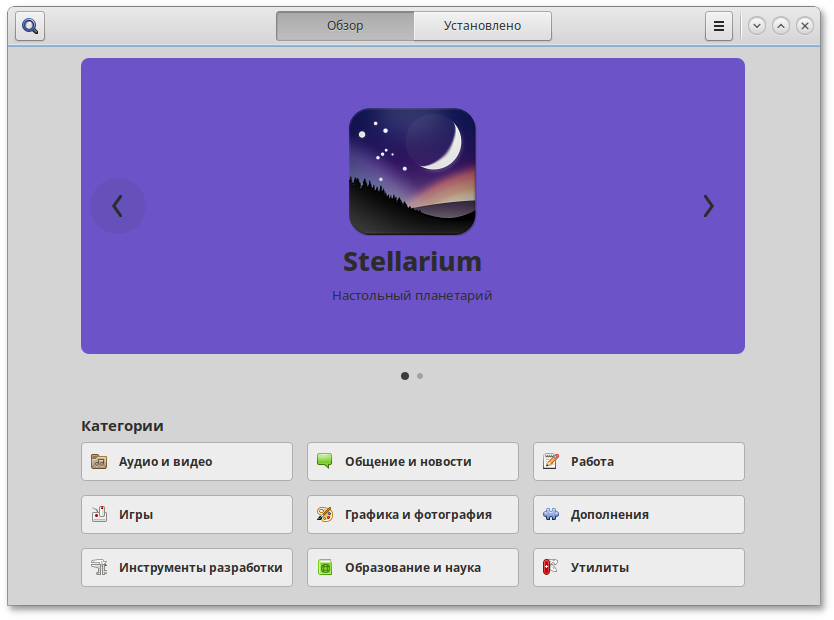Screen dimensions: 834x620
Task: Click the Work category icon
Action: (x=551, y=461)
